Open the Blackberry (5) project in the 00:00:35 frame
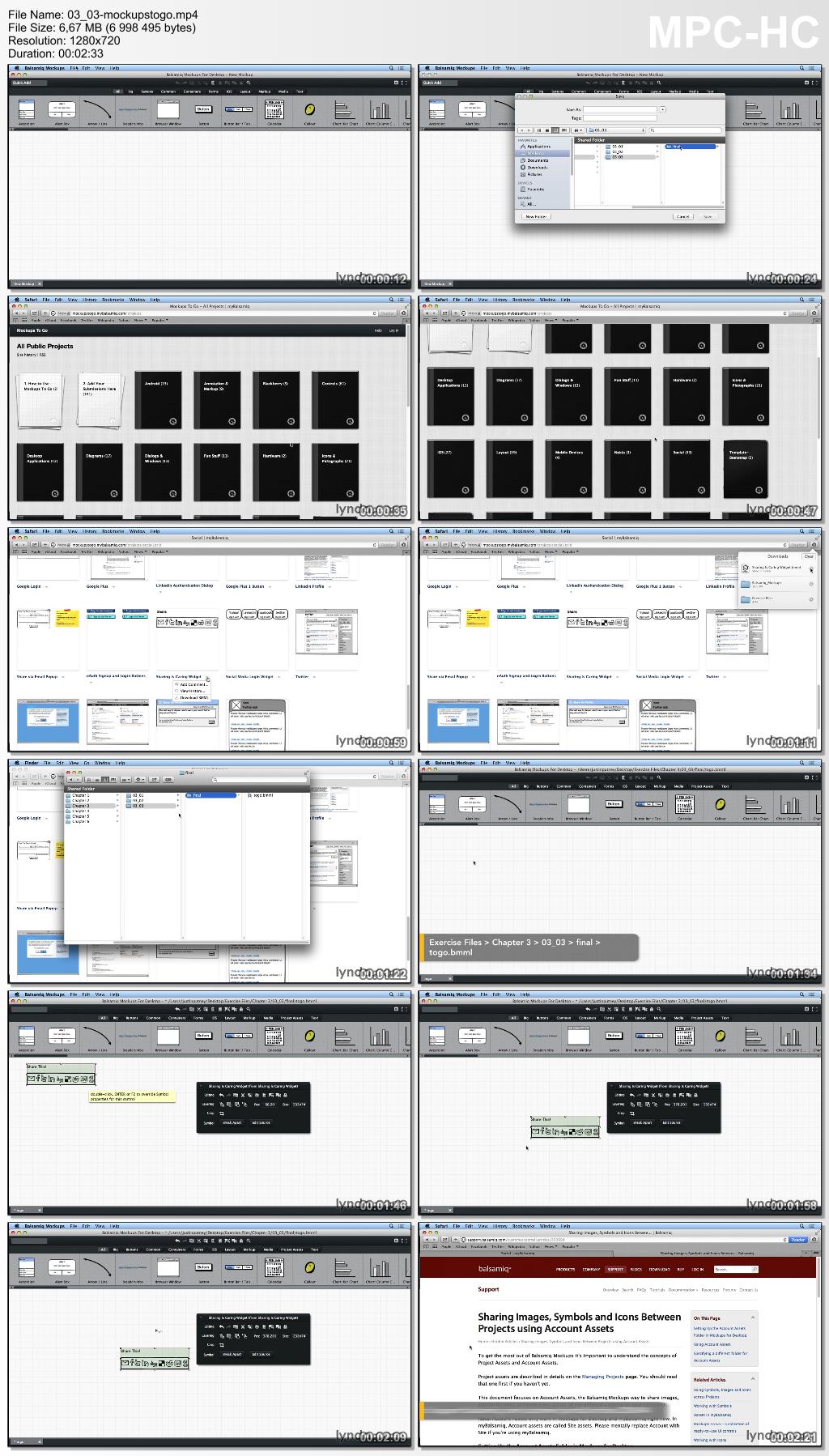Viewport: 829px width, 1456px height. tap(276, 400)
